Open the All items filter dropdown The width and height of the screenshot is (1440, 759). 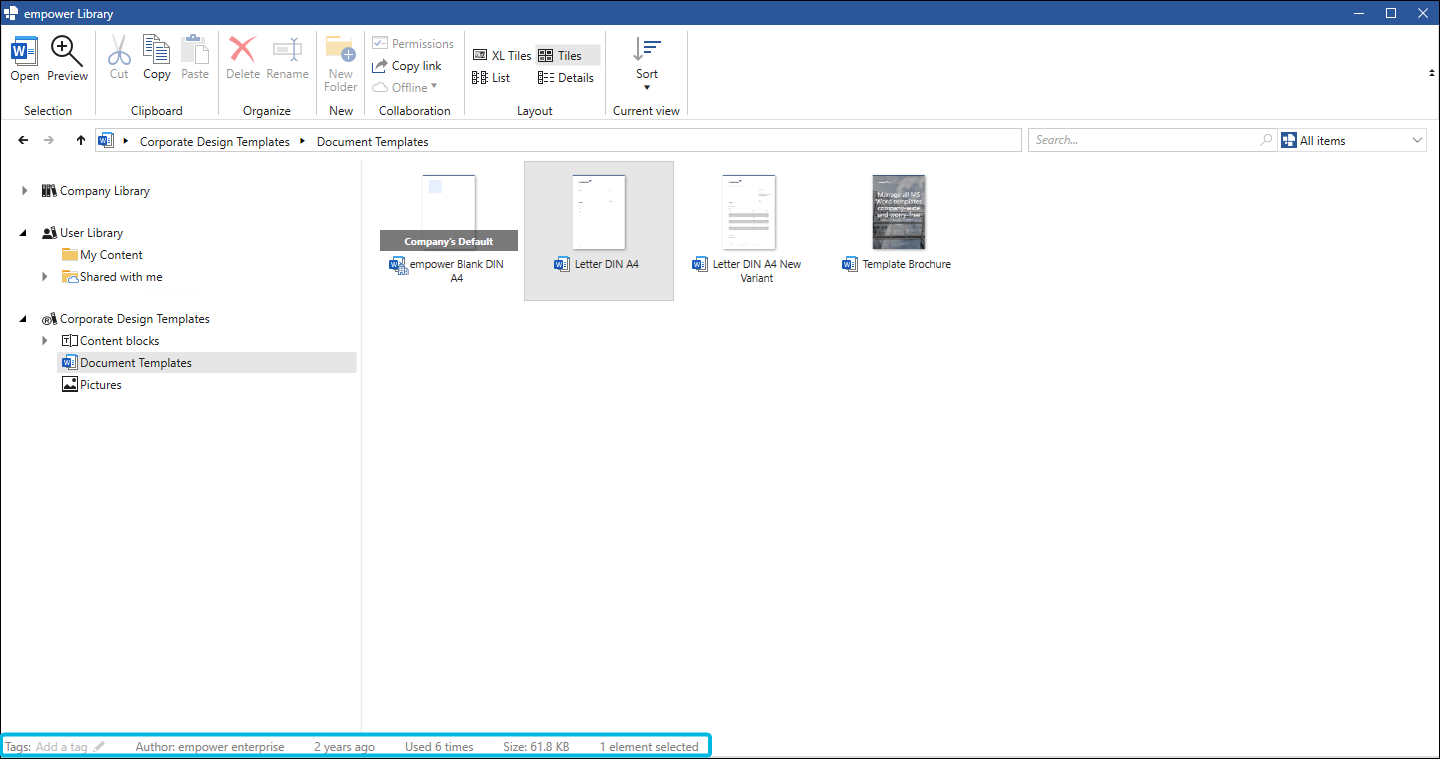[x=1353, y=140]
